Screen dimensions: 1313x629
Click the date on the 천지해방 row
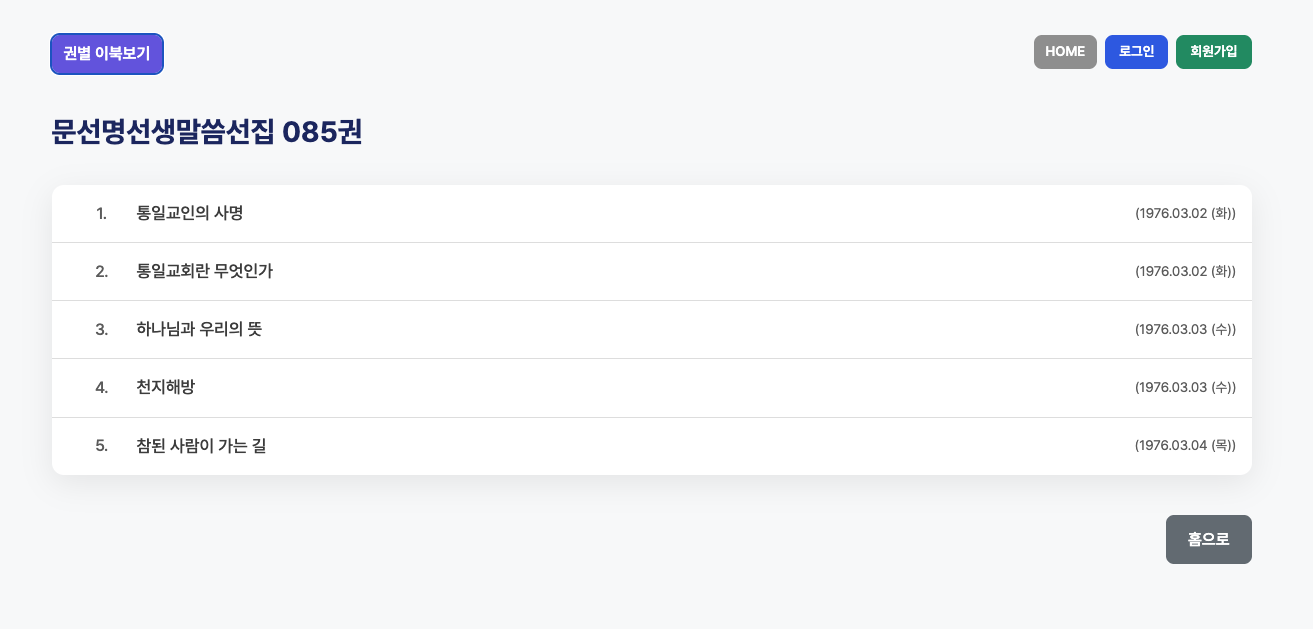[1185, 388]
